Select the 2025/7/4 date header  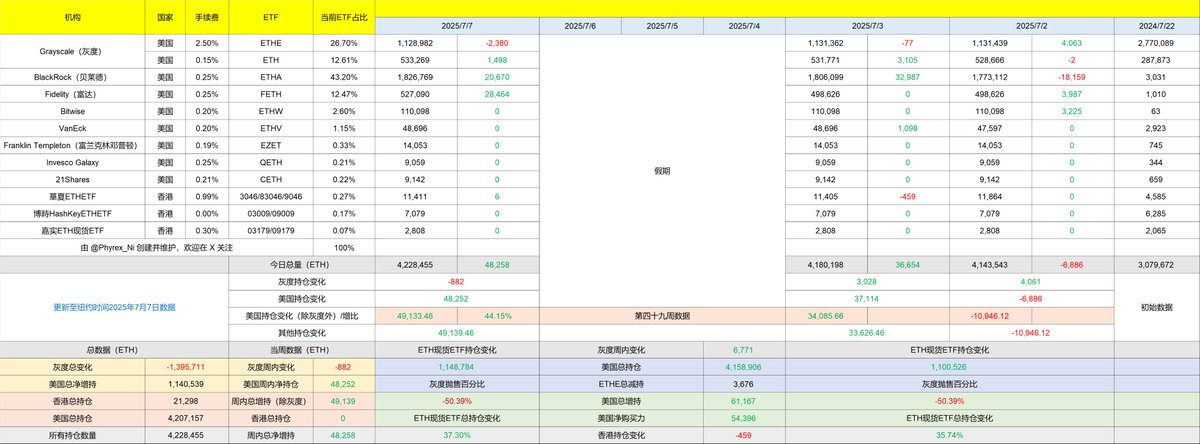pyautogui.click(x=744, y=26)
